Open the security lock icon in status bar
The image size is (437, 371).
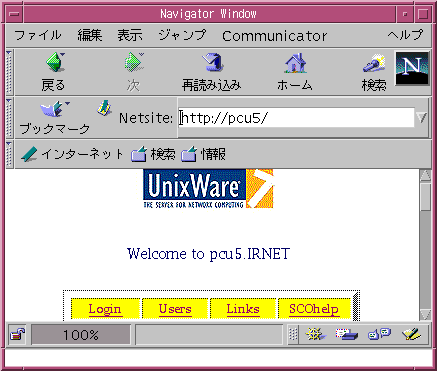point(17,334)
